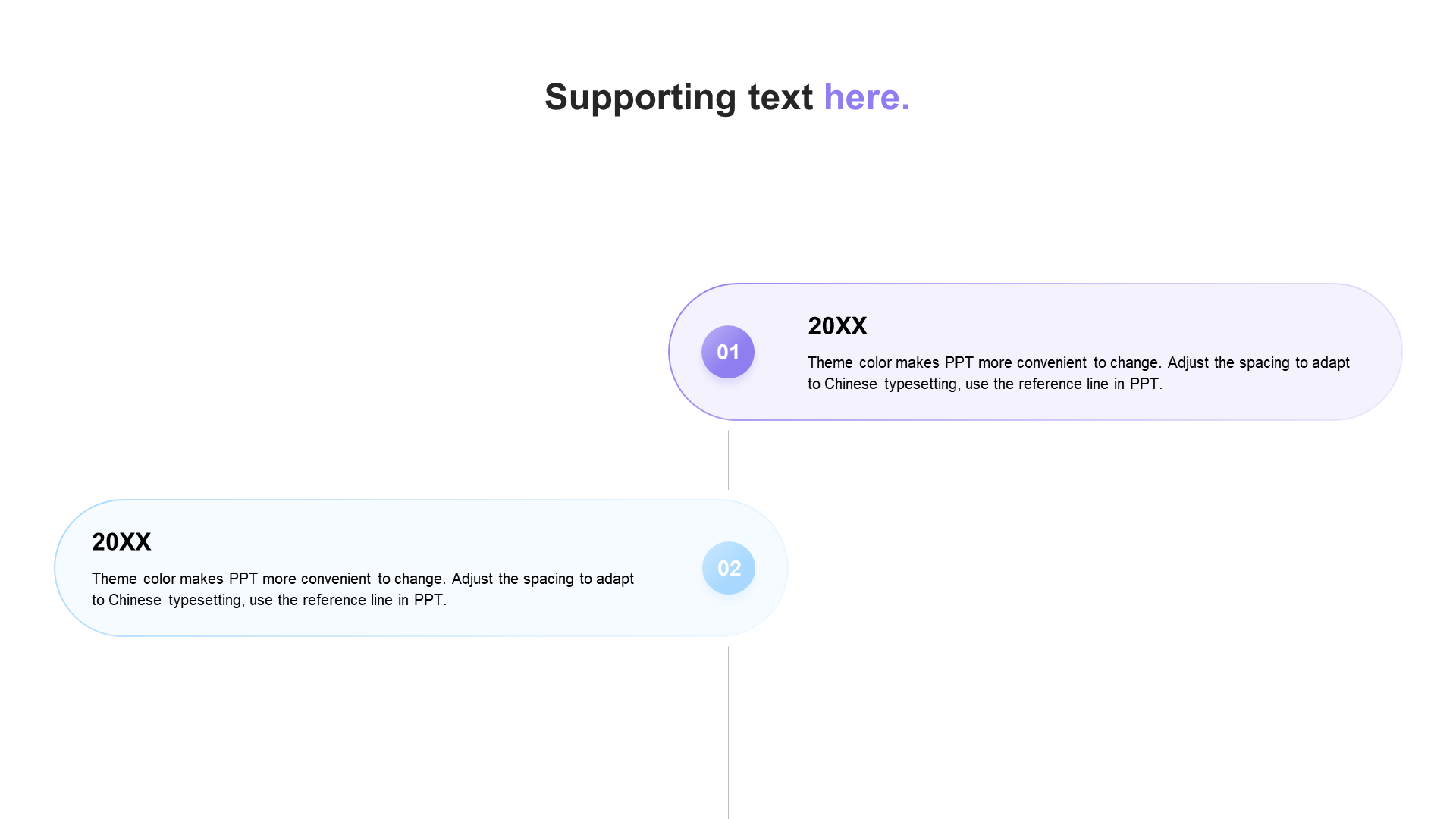1456x819 pixels.
Task: Click description text in the blue 02 card
Action: 362,589
